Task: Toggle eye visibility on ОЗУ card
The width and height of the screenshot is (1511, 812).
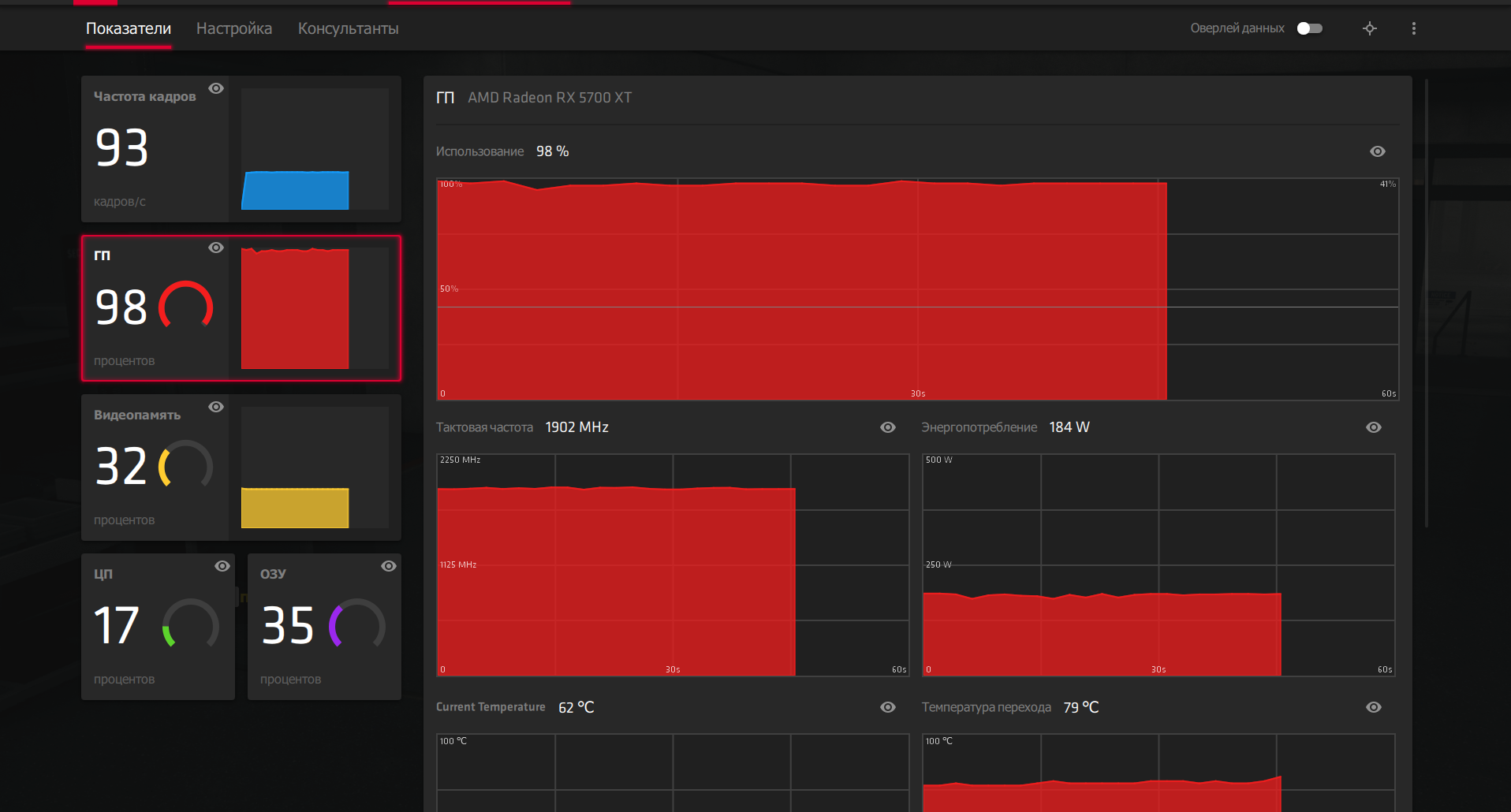Action: pos(389,566)
